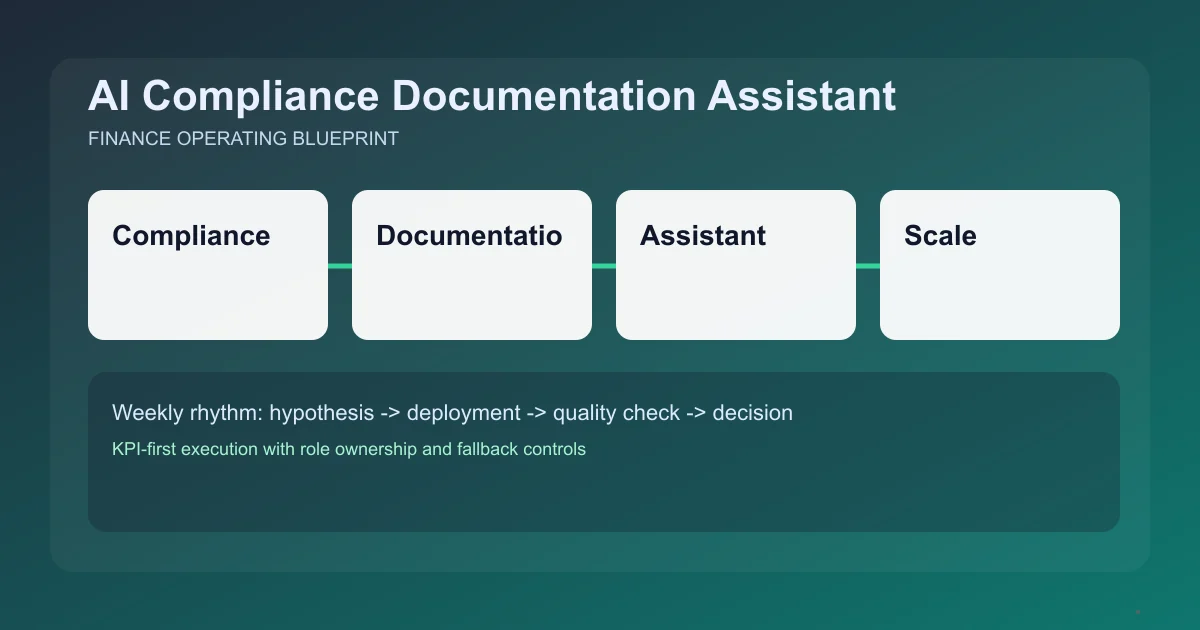The image size is (1200, 630).
Task: Toggle the Compliance card heading
Action: 191,236
